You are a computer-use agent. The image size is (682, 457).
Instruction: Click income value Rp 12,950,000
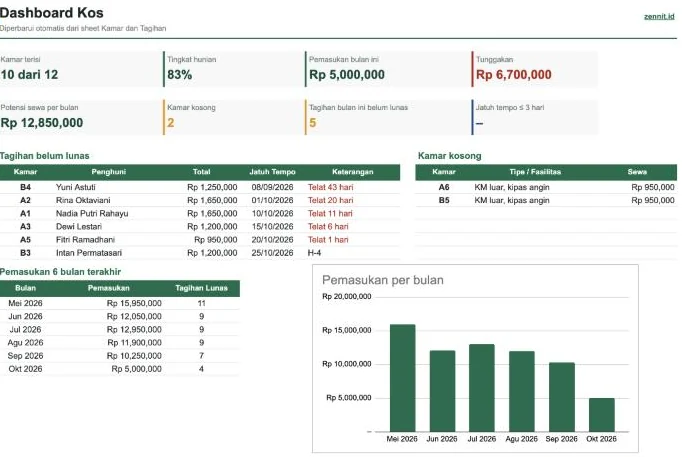pyautogui.click(x=134, y=330)
